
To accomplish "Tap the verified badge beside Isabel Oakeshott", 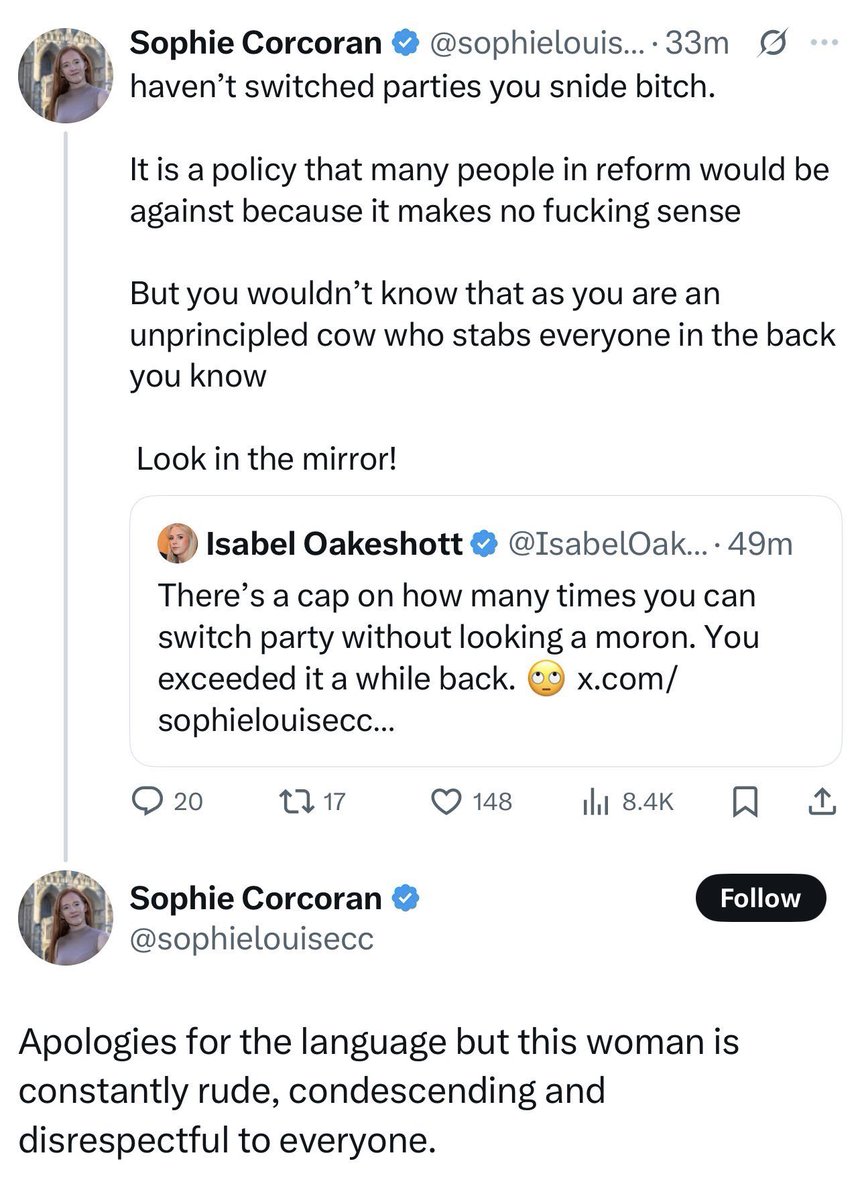I will [x=484, y=544].
